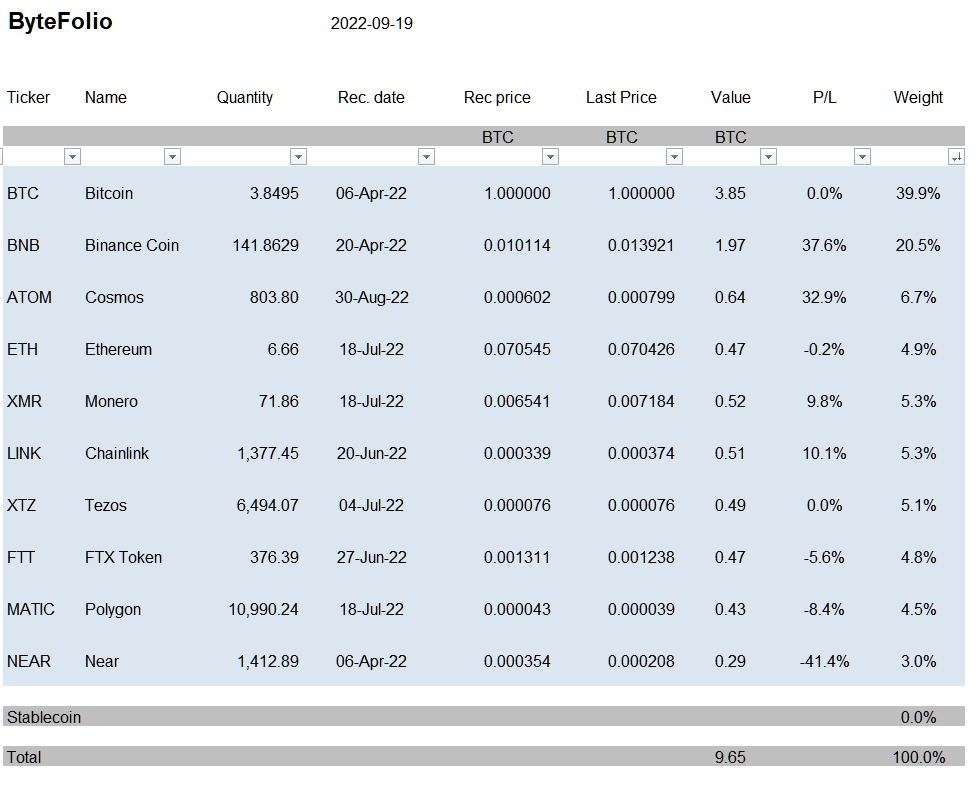Open the Name column filter dropdown
979x786 pixels.
pyautogui.click(x=172, y=157)
